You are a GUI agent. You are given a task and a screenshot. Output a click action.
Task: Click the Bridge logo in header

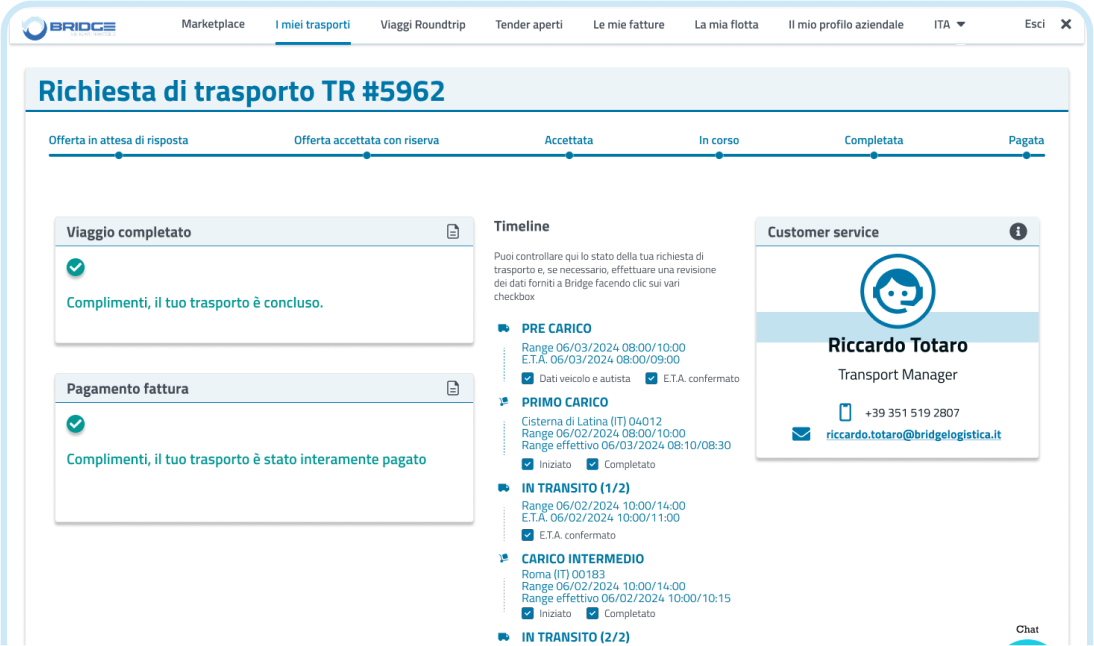click(x=69, y=27)
